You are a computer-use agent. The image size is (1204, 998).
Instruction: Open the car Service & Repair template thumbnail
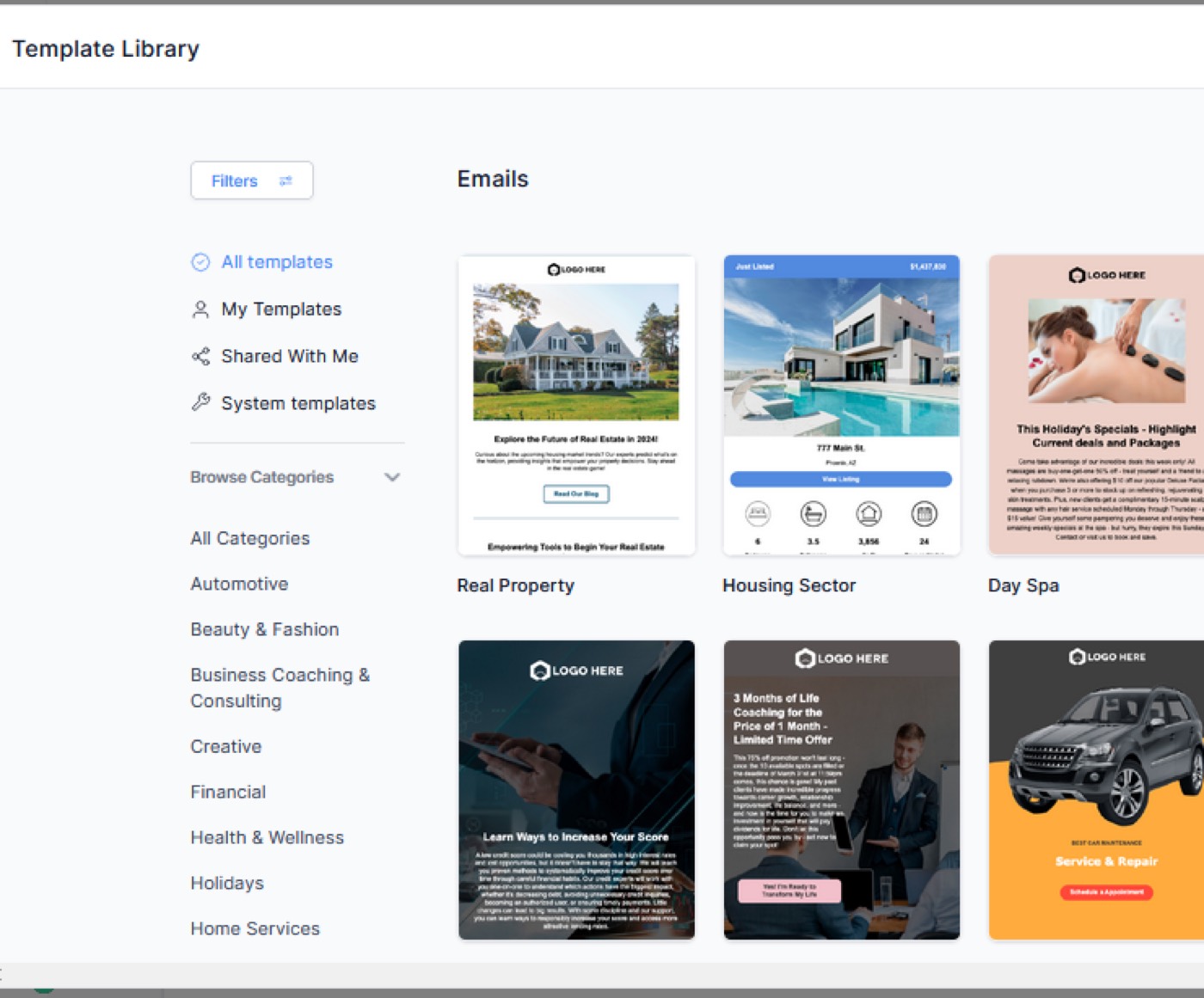click(1096, 790)
